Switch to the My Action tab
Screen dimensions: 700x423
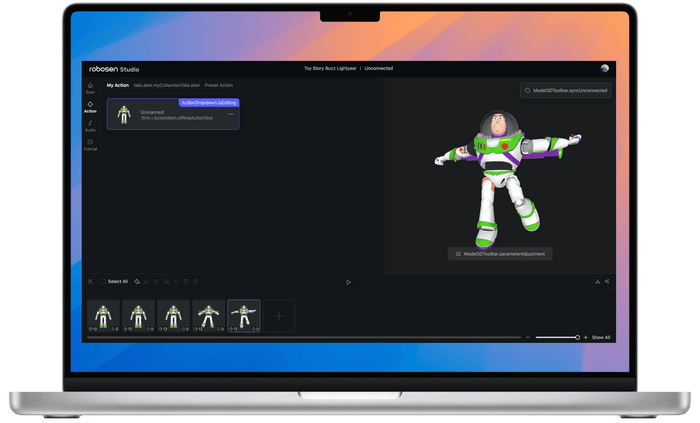click(x=117, y=86)
